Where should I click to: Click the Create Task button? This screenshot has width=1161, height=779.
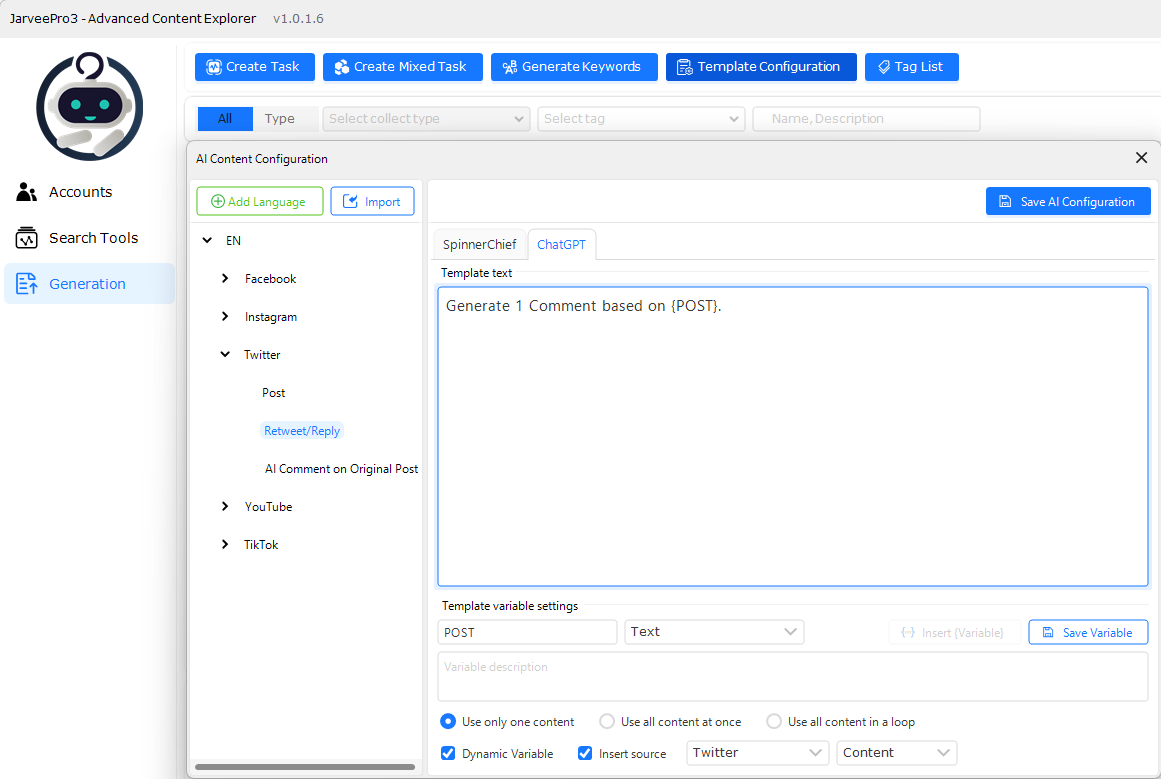[x=254, y=67]
